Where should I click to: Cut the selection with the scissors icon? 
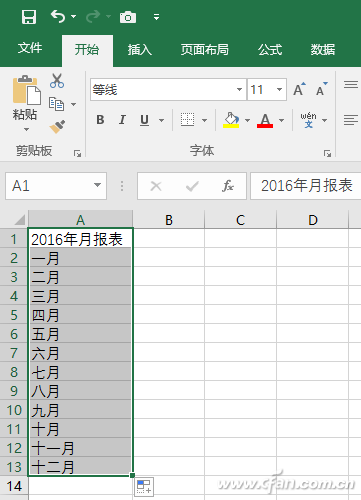pos(57,81)
